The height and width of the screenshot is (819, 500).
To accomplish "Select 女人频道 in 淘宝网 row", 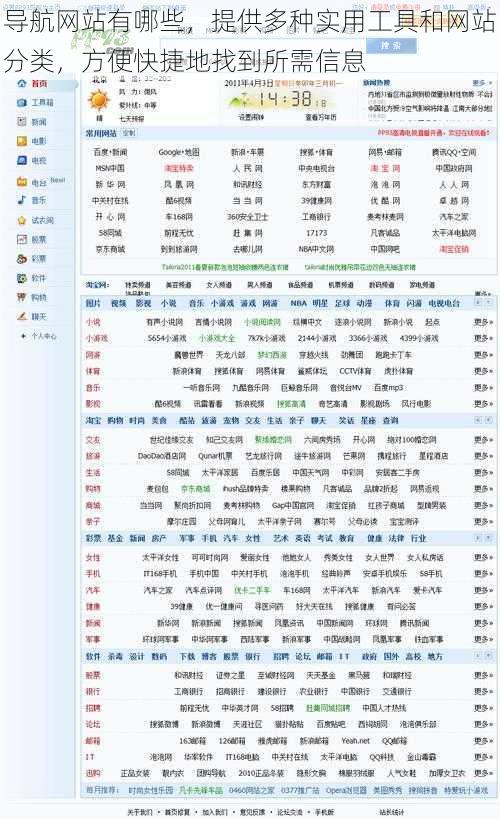I will [x=219, y=285].
